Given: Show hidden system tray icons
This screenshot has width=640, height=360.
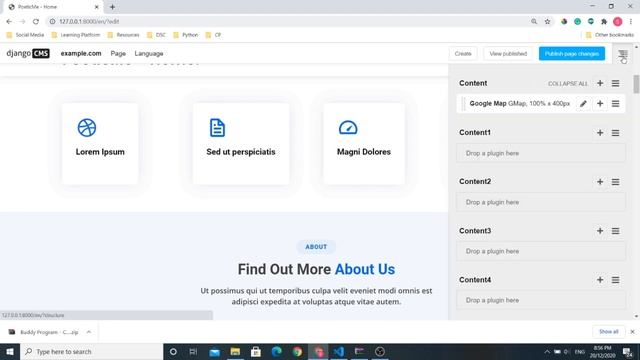Looking at the screenshot, I should click(x=547, y=351).
